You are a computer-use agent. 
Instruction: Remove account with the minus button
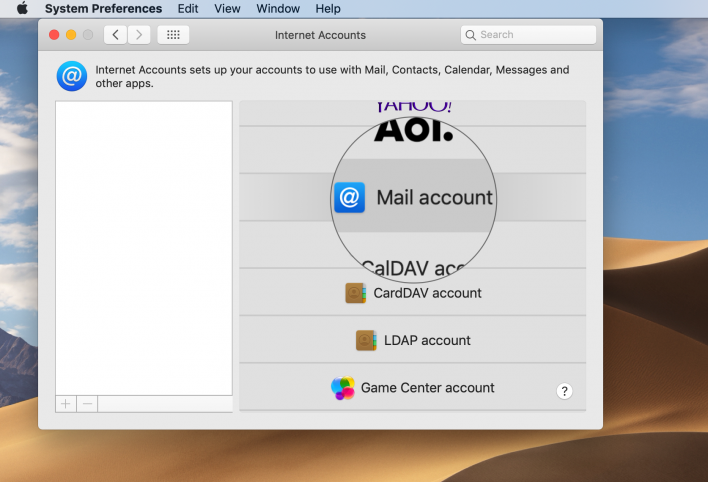pyautogui.click(x=87, y=403)
